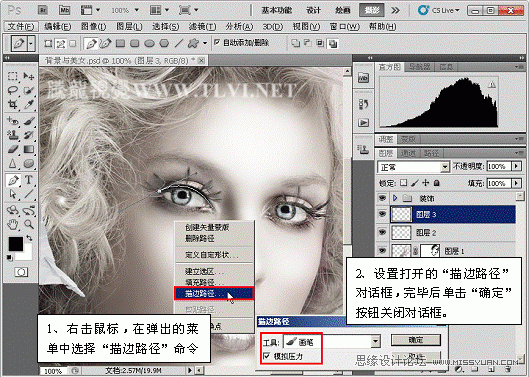Toggle Simulate Pressure checkbox in dialog
Image resolution: width=529 pixels, height=377 pixels.
point(267,356)
